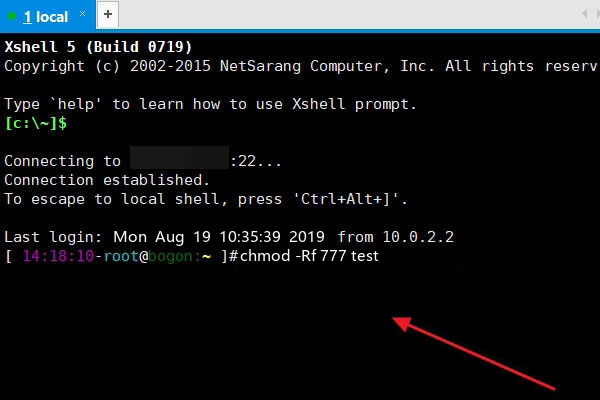The image size is (600, 400).
Task: Click the "Connection established." message
Action: point(107,180)
